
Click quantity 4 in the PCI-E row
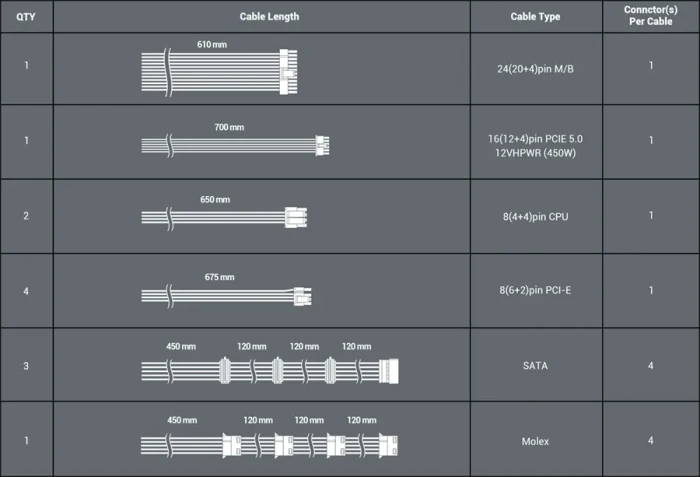[x=26, y=291]
